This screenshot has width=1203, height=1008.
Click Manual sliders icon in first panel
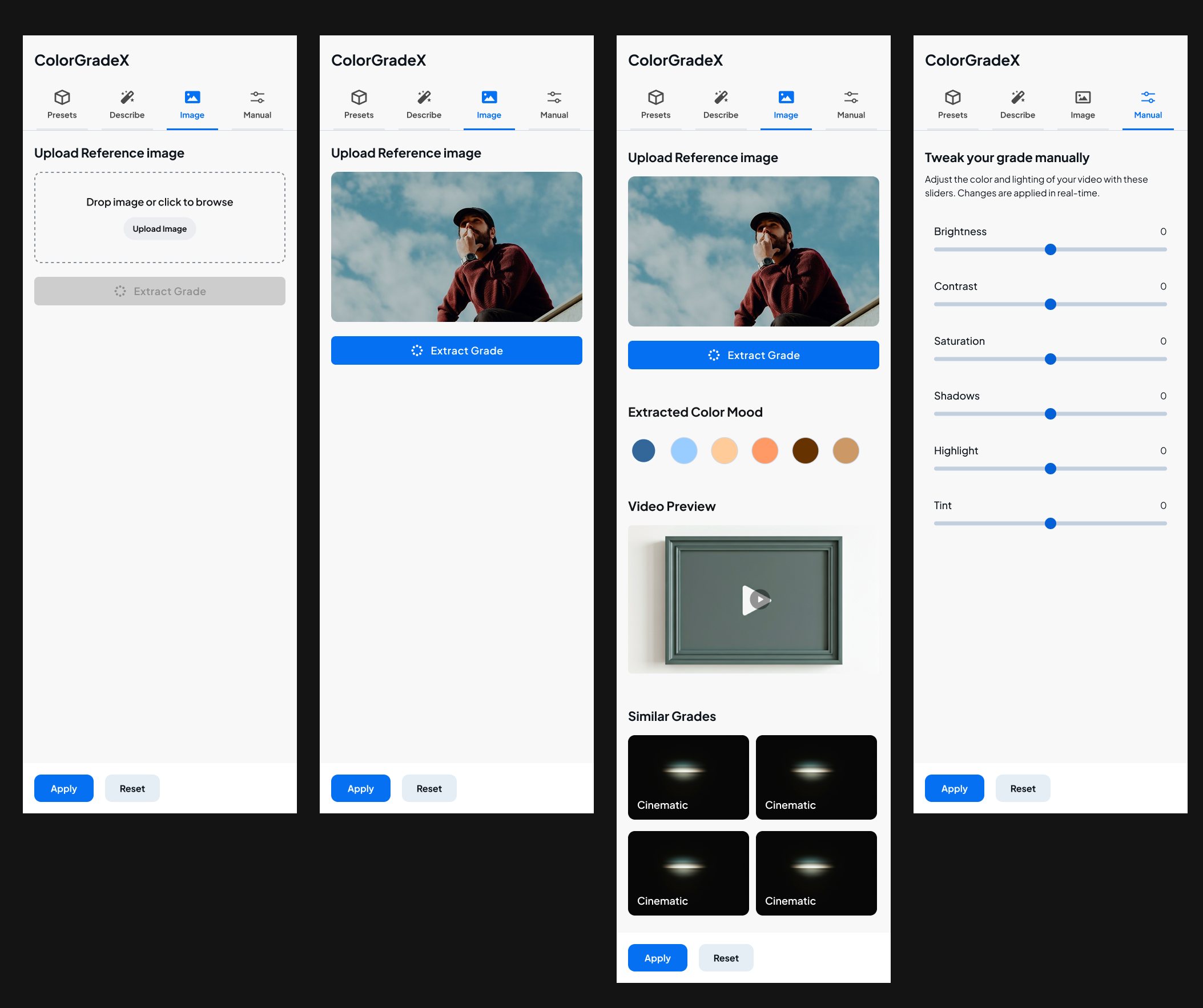pyautogui.click(x=257, y=98)
